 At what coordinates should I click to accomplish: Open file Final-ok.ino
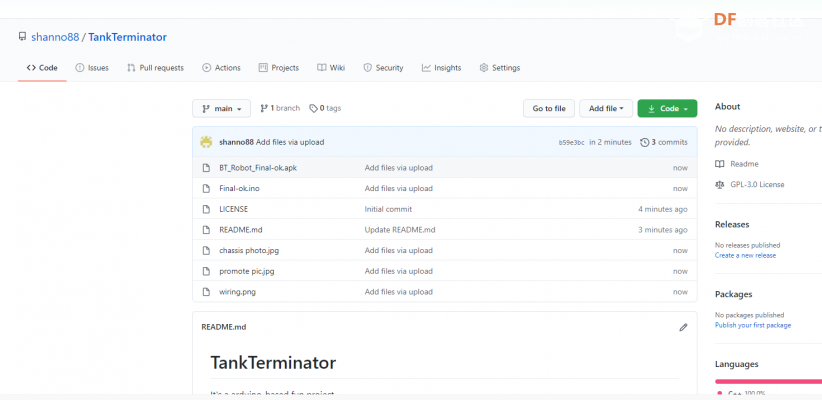239,188
